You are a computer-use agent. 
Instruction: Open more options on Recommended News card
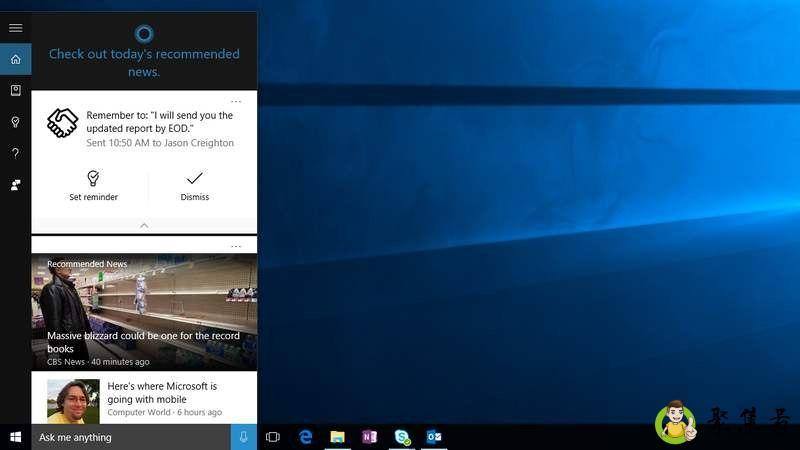[236, 246]
